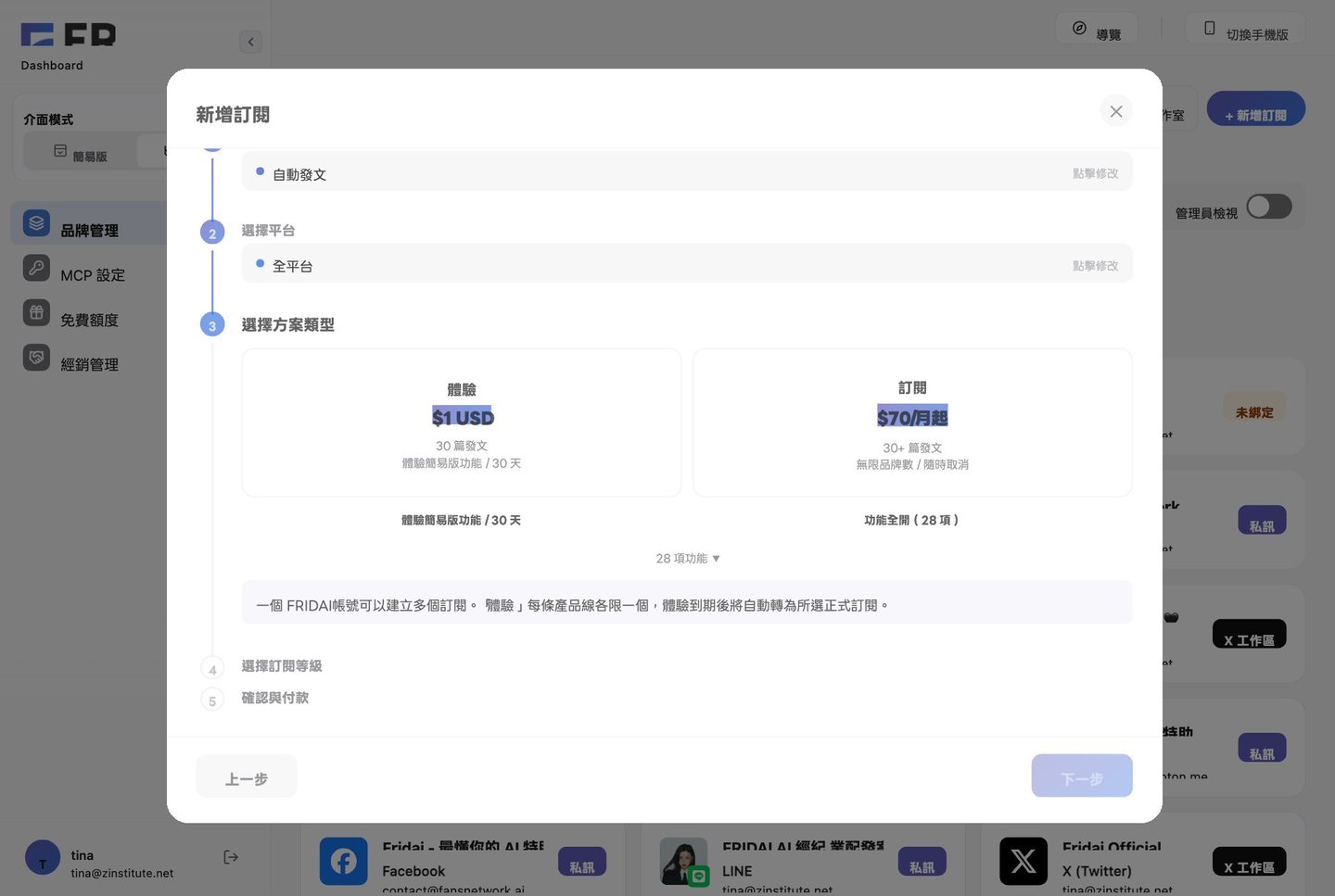Click the Facebook account icon
This screenshot has width=1335, height=896.
tap(344, 862)
